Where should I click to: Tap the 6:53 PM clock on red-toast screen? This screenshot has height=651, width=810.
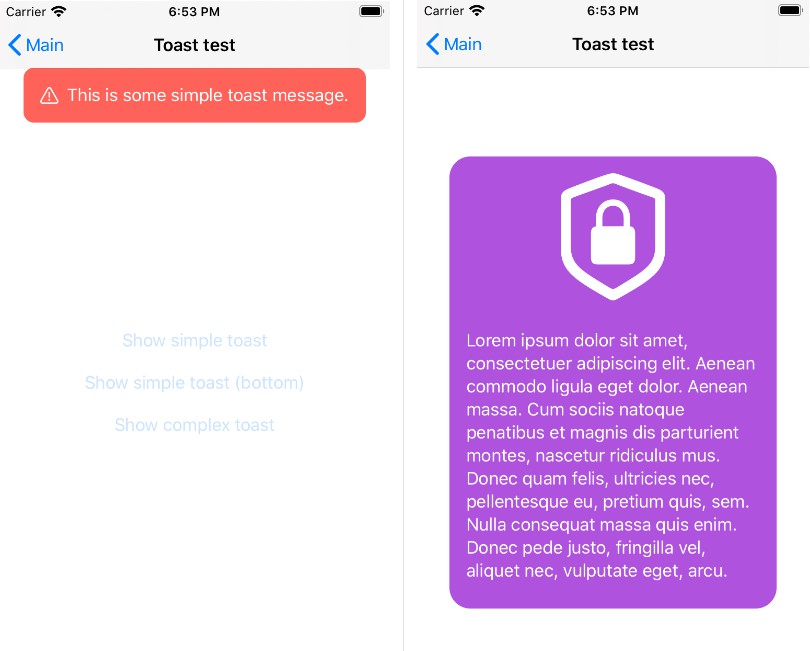point(194,11)
